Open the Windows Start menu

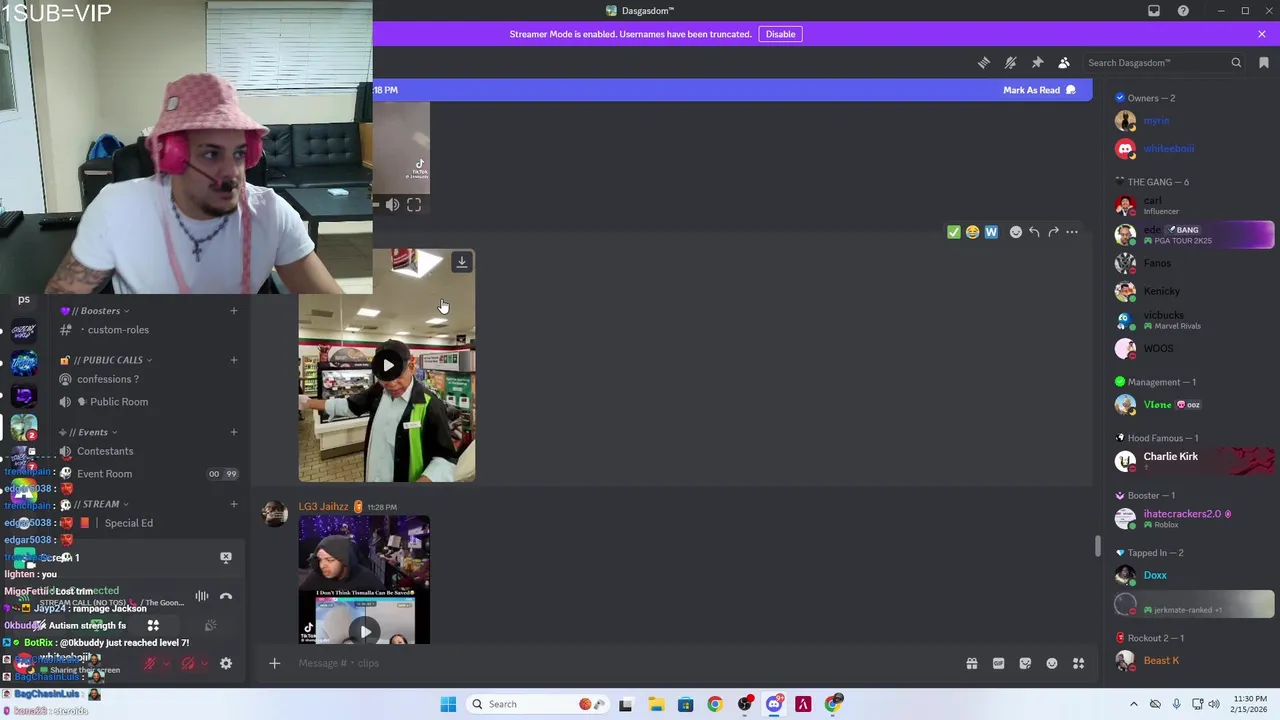tap(448, 704)
